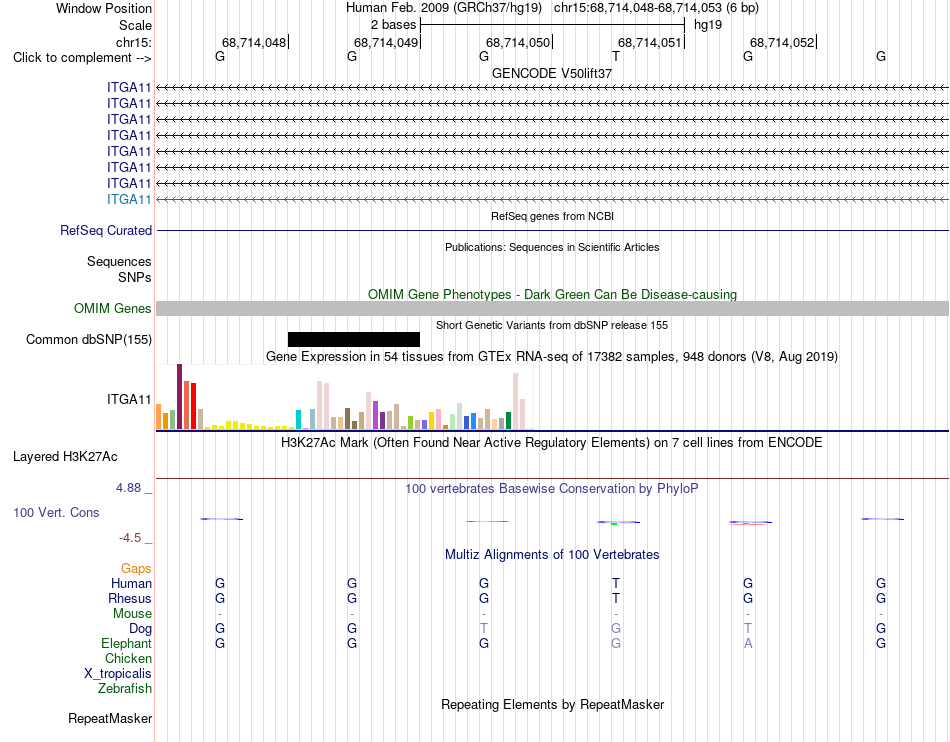Click 'Click to complement -->' to complement bases
Viewport: 950px width, 742px height.
[x=82, y=58]
